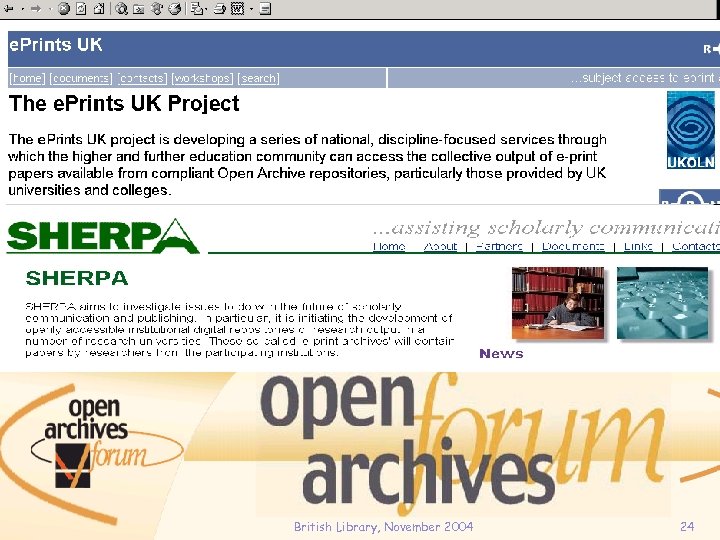This screenshot has height=540, width=720.
Task: Go to the Home page icon
Action: pyautogui.click(x=99, y=9)
